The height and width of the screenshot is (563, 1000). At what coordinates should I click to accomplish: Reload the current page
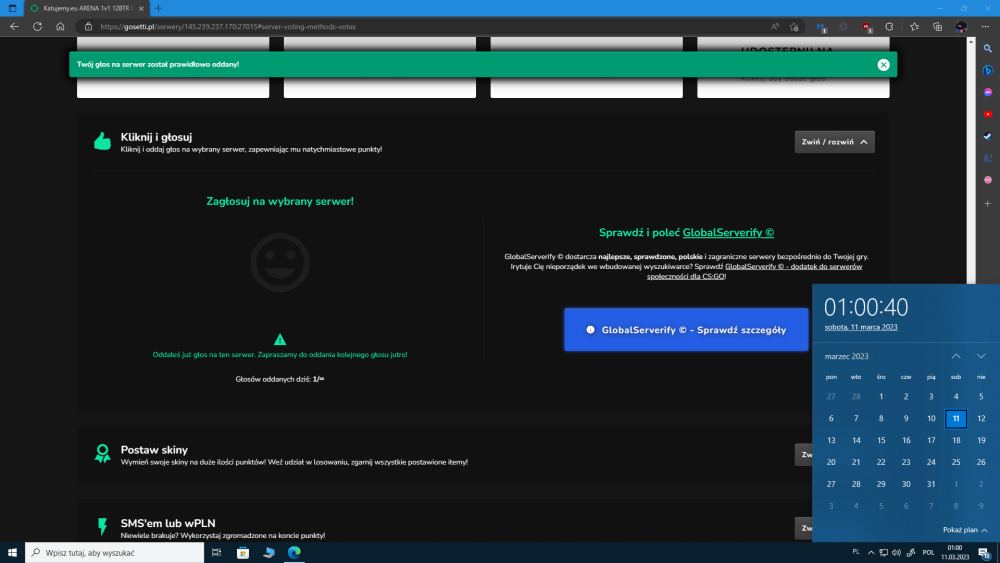[x=38, y=27]
